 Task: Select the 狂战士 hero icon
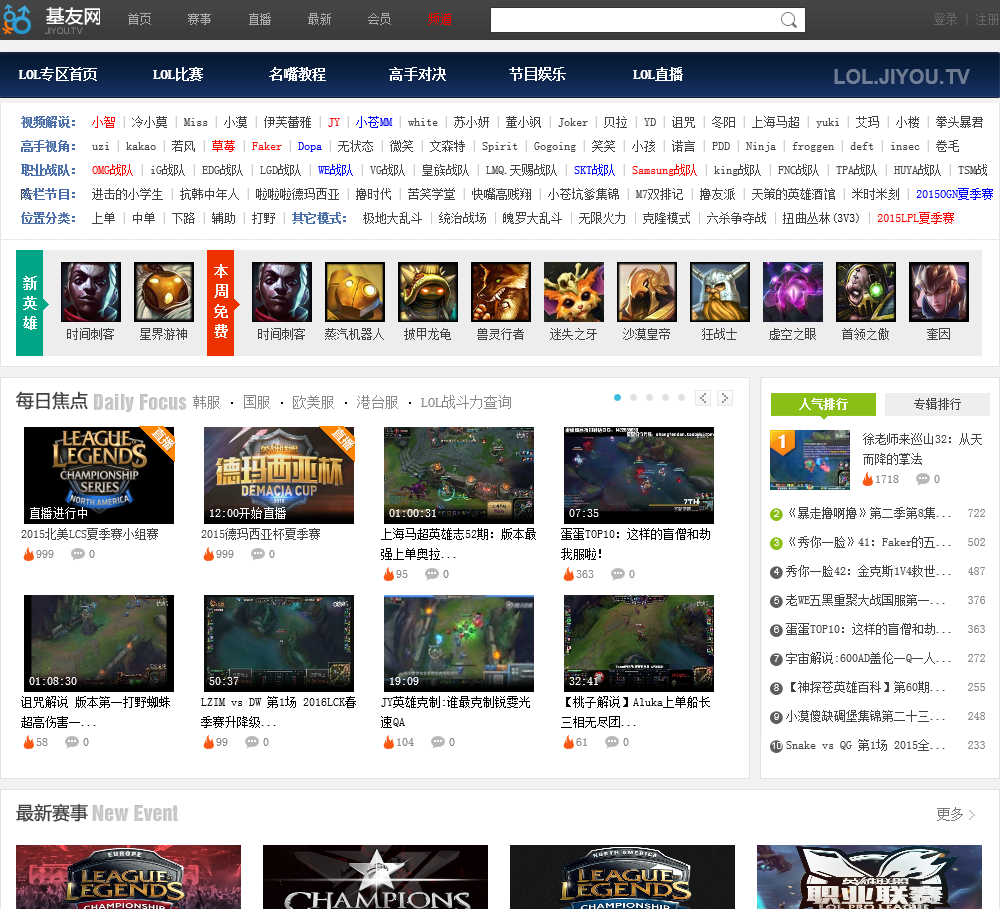click(x=720, y=292)
